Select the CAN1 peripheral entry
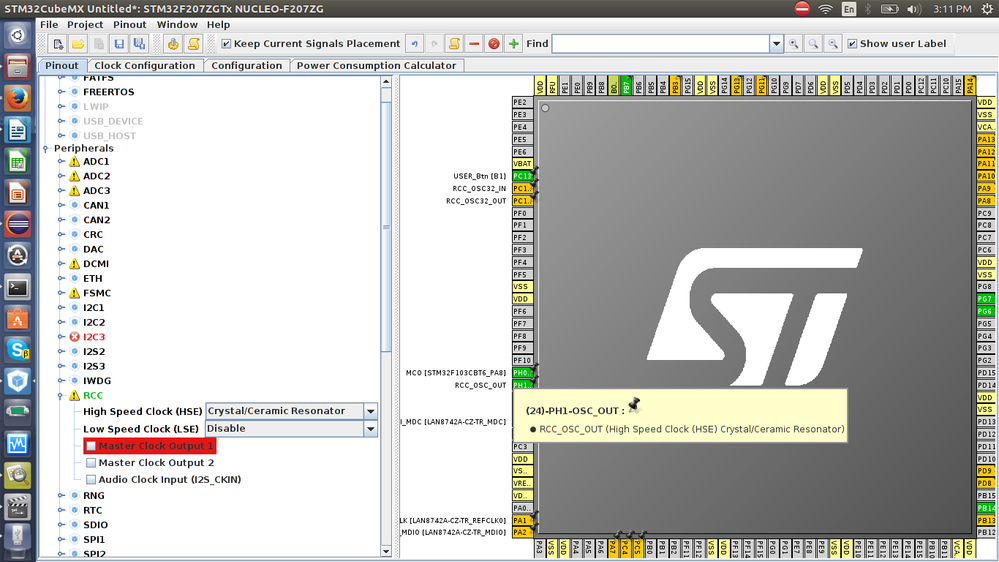 96,205
